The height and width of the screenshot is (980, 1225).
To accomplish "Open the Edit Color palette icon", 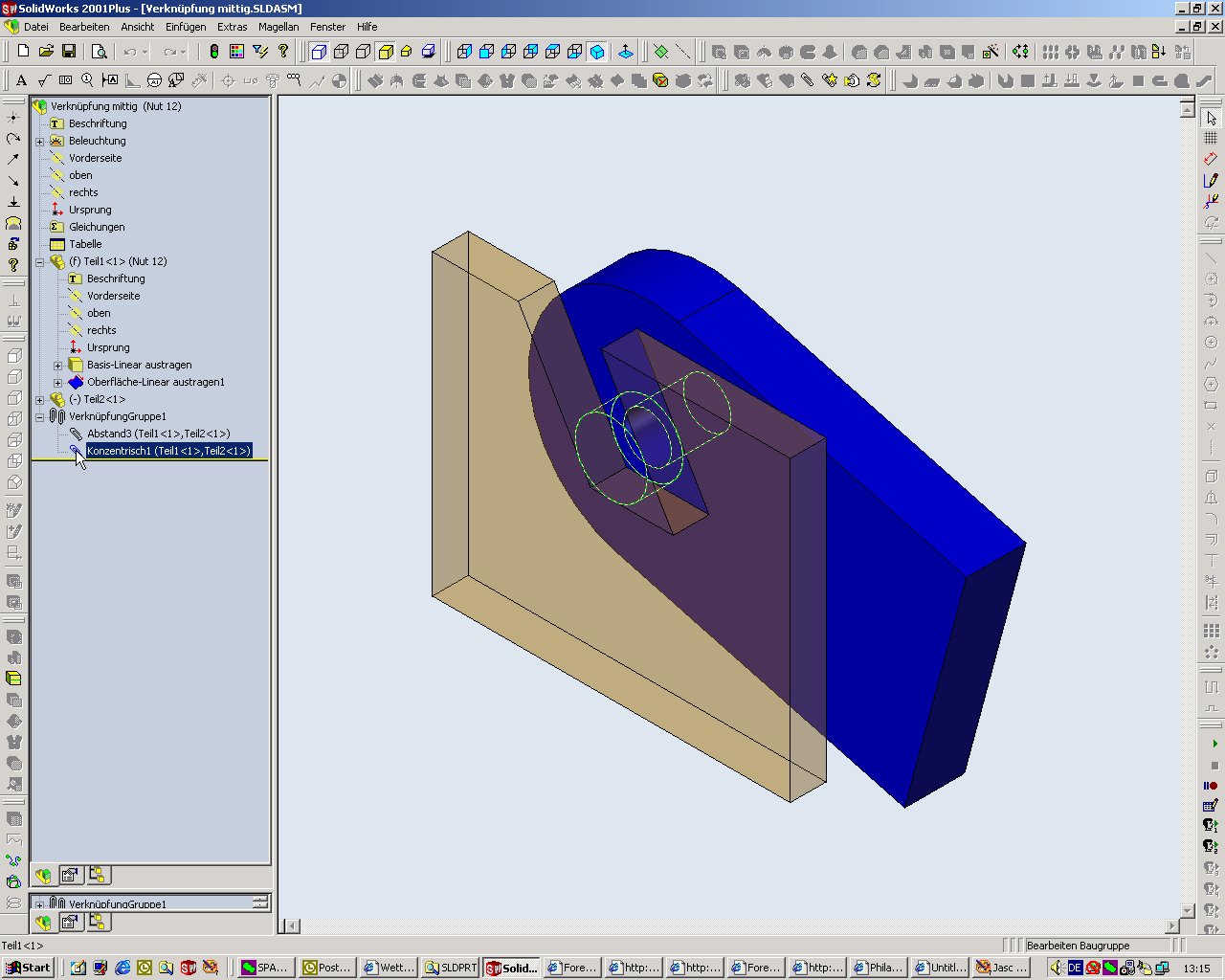I will coord(237,52).
